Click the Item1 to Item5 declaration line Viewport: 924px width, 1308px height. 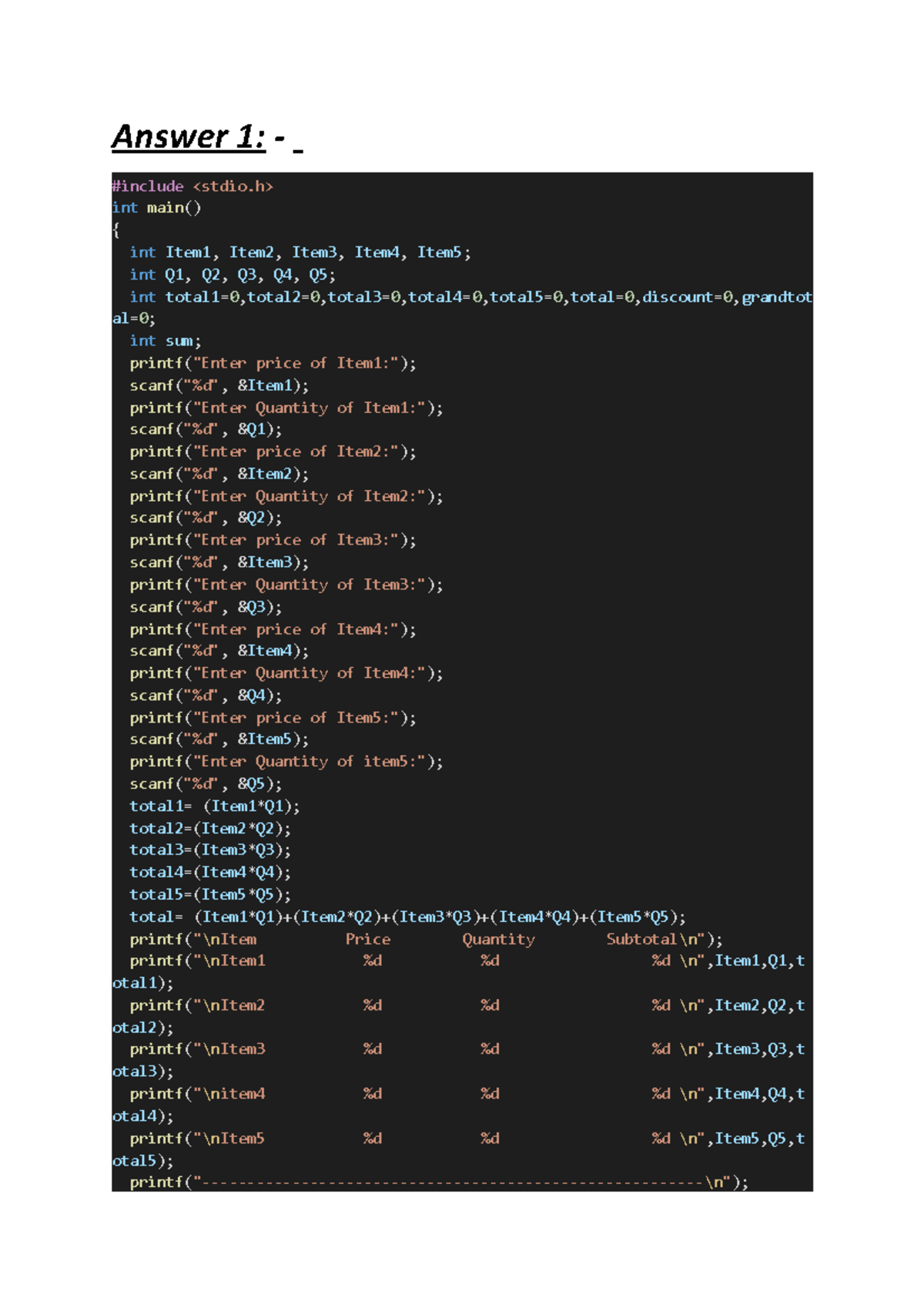(300, 253)
